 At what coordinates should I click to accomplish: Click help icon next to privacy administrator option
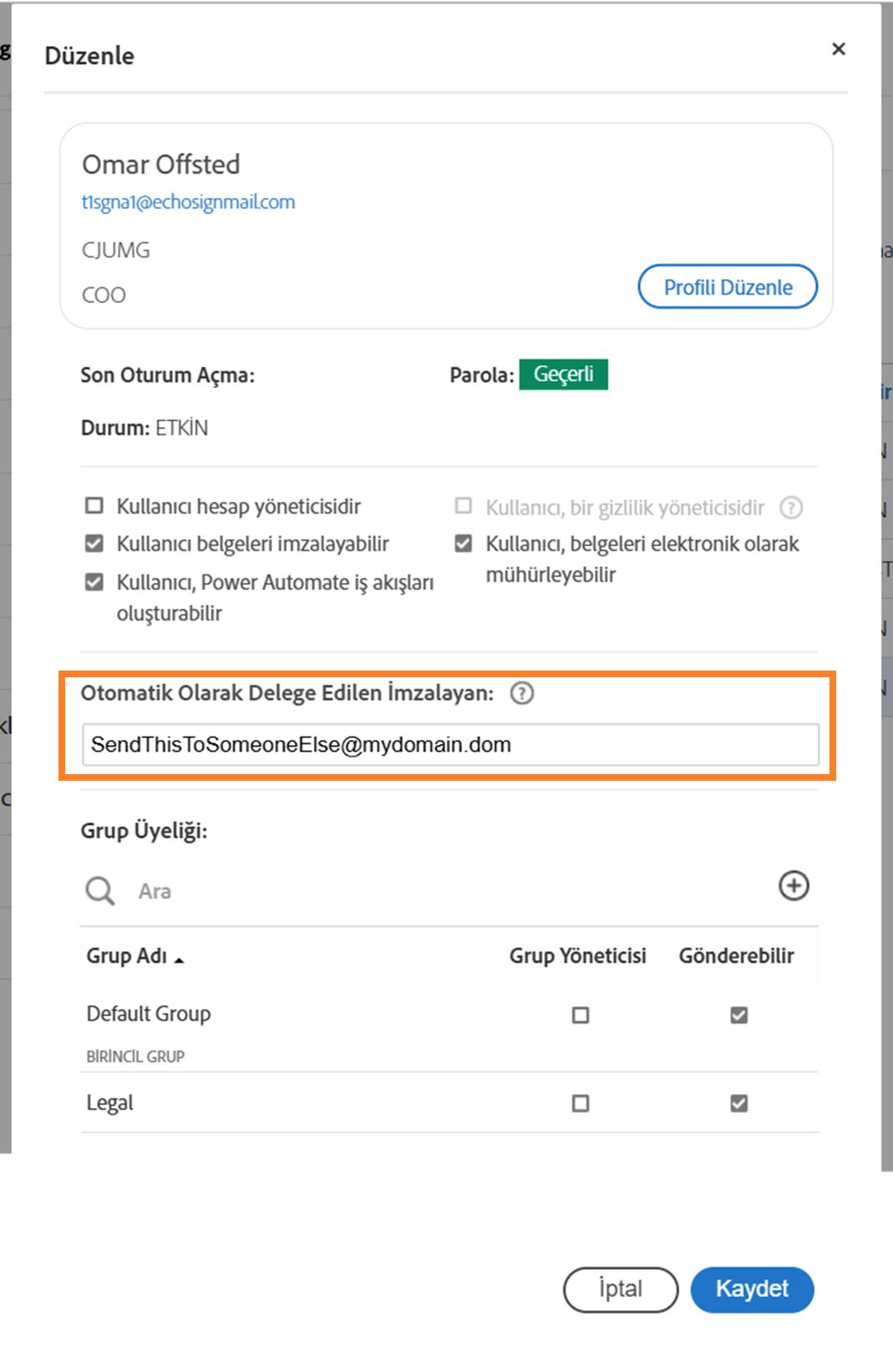tap(790, 508)
